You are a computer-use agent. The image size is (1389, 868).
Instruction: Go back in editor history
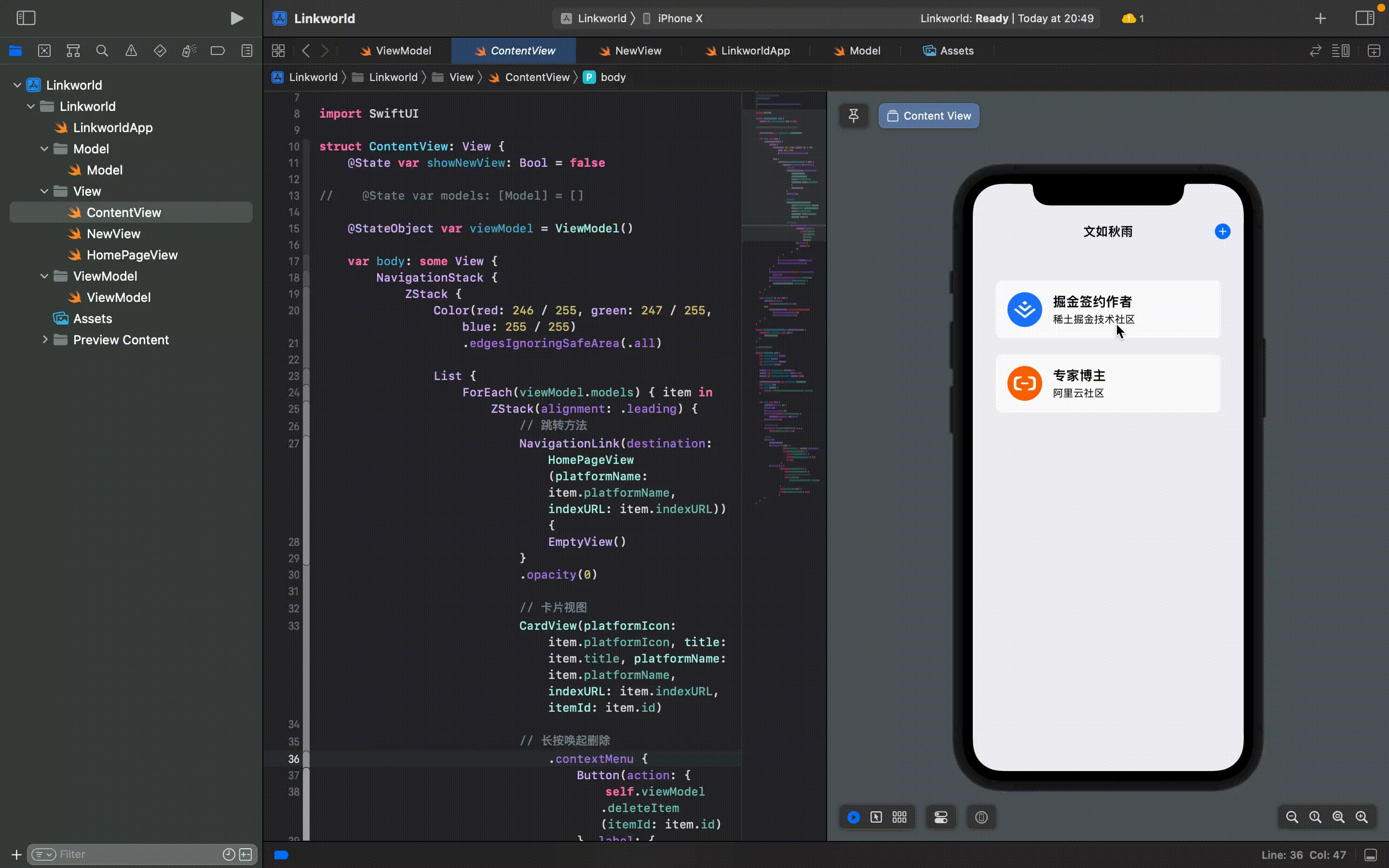pos(306,51)
